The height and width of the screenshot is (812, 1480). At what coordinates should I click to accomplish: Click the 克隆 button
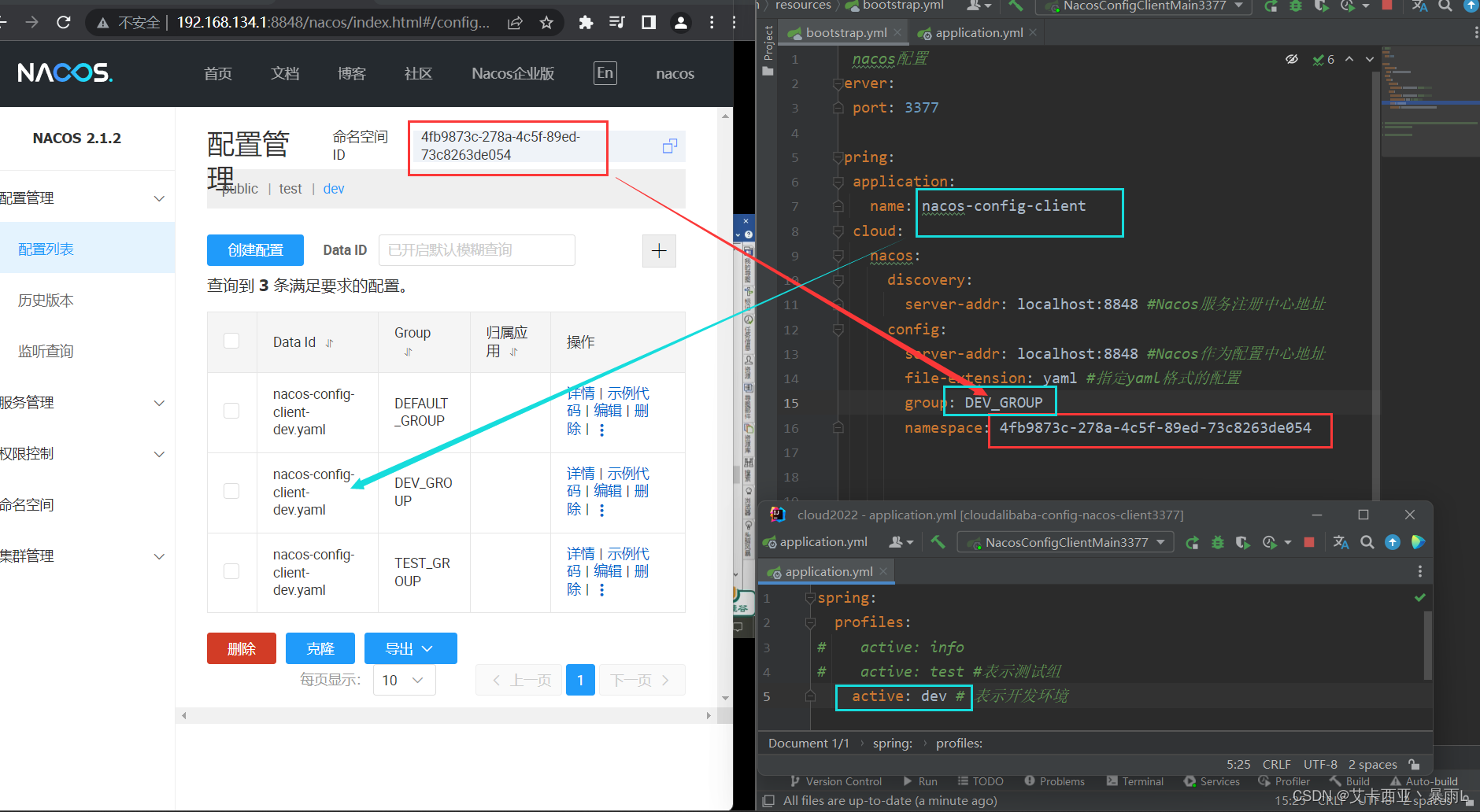pos(320,648)
